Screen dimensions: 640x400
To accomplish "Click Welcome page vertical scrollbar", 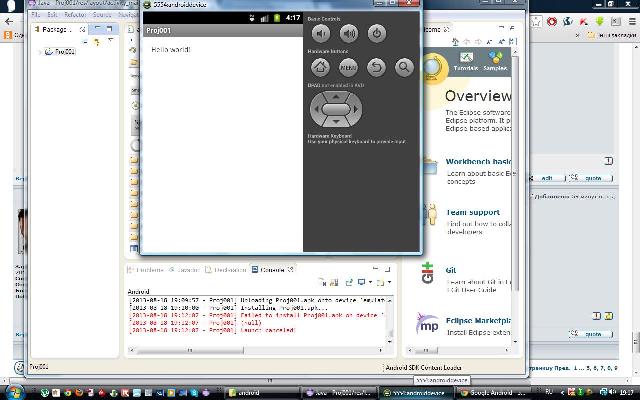I will click(515, 173).
